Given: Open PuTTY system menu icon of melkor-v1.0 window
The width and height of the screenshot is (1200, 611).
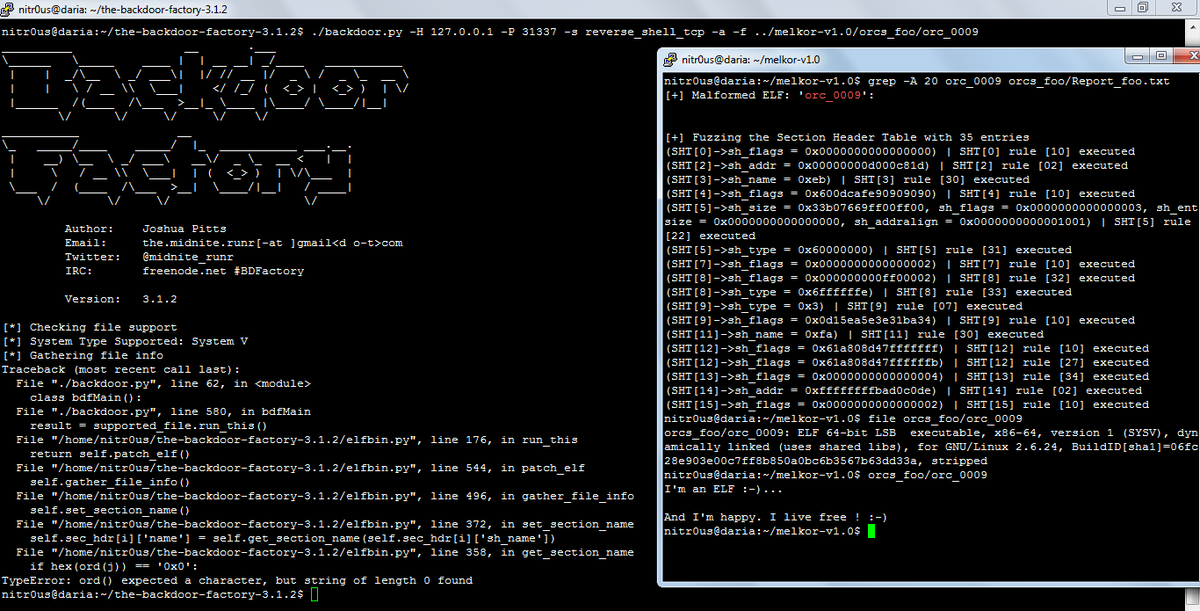Looking at the screenshot, I should [672, 59].
